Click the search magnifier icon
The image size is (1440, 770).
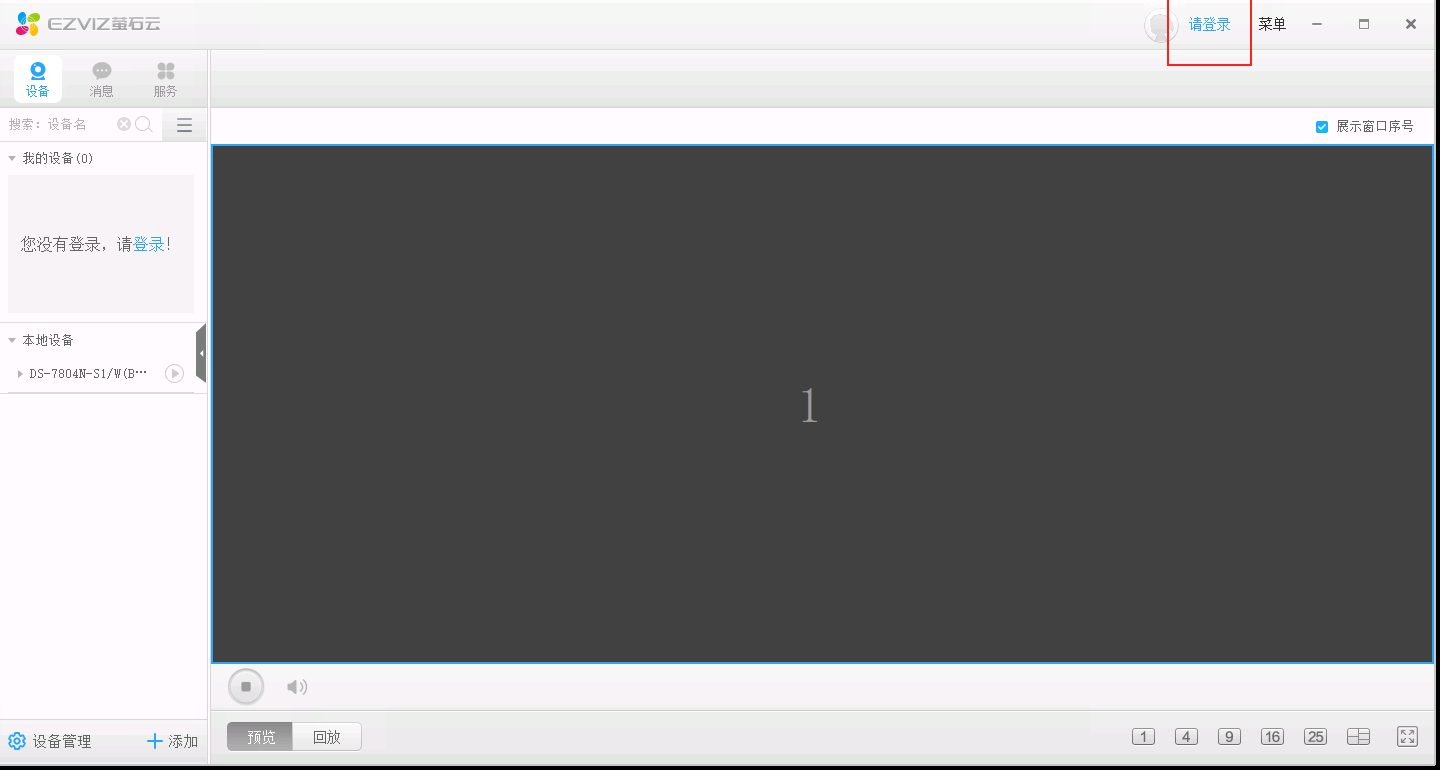pyautogui.click(x=144, y=124)
